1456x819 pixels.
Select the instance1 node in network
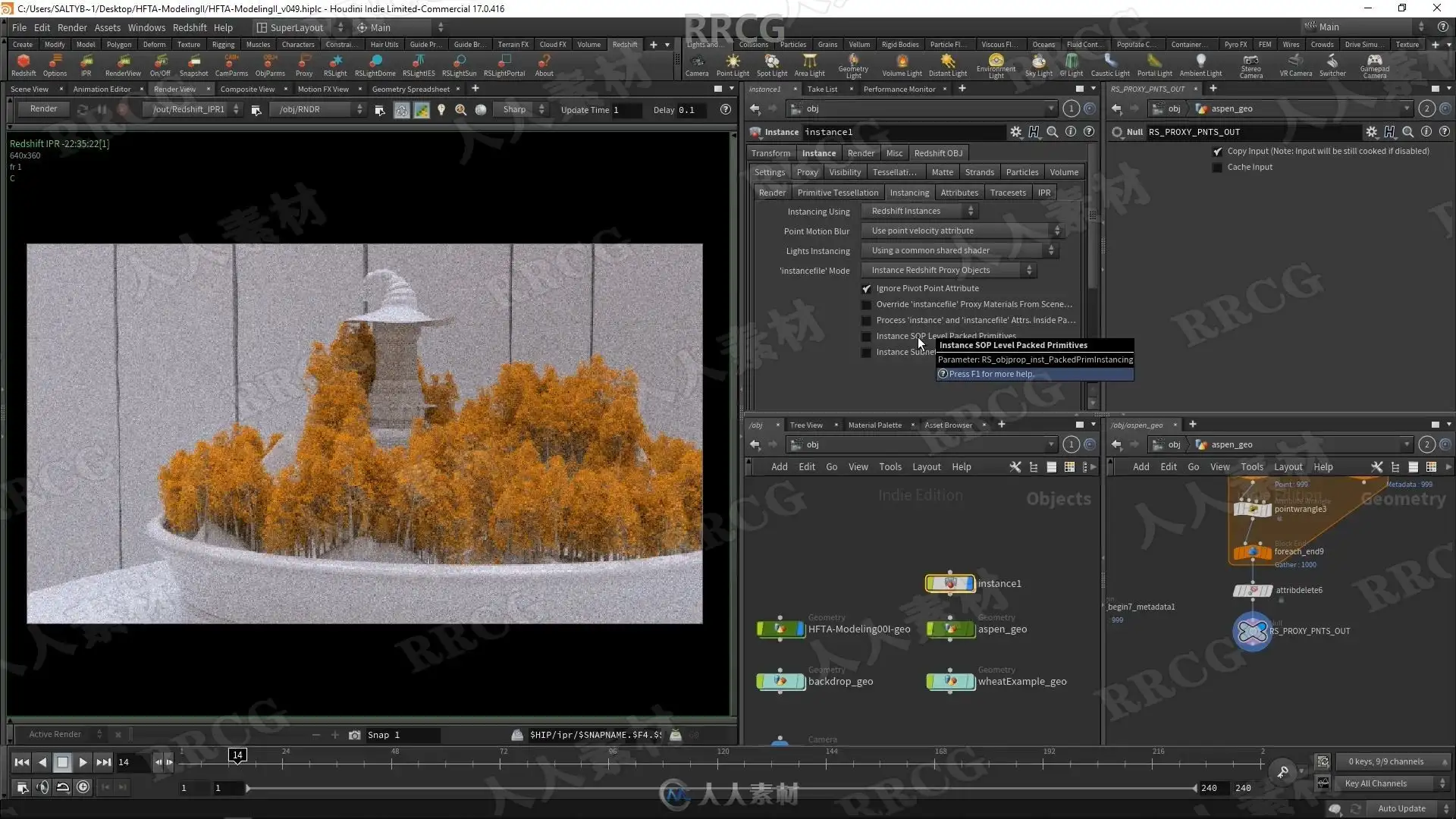[949, 583]
